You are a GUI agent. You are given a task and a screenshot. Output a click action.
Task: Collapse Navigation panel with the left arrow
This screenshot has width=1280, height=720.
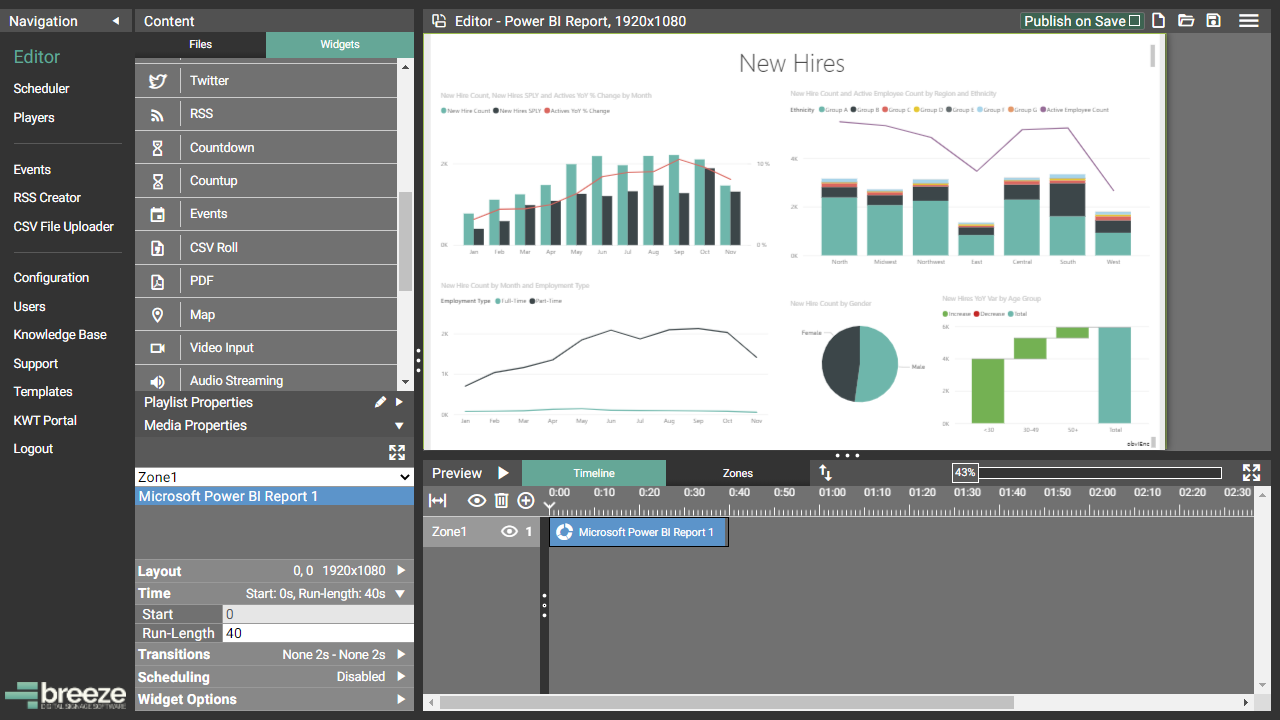(x=116, y=21)
